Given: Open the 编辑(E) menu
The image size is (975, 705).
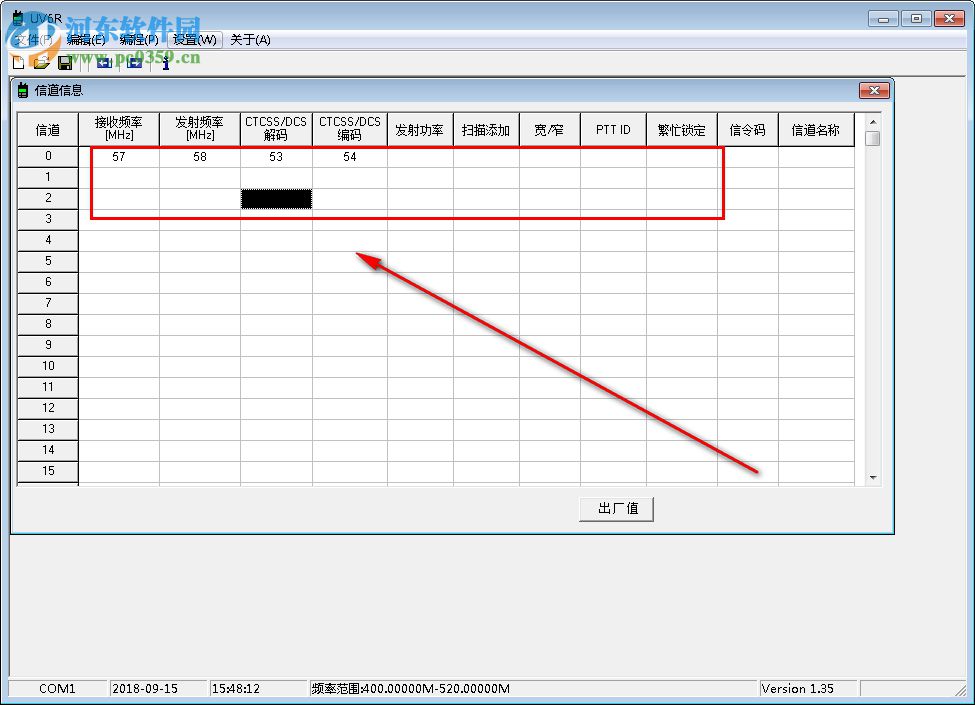Looking at the screenshot, I should (x=86, y=40).
